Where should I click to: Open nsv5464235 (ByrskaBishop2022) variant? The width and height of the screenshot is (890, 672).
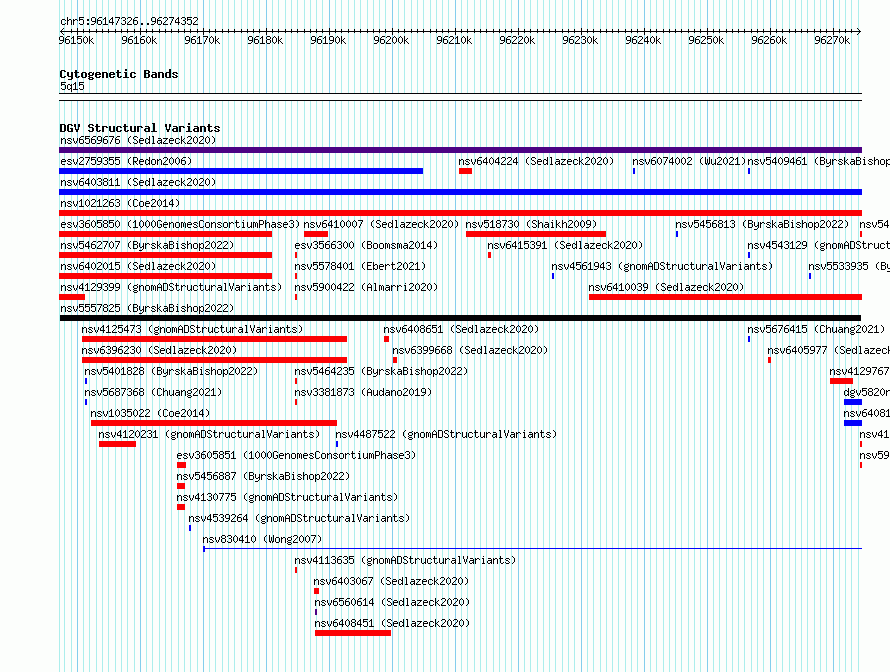click(381, 371)
